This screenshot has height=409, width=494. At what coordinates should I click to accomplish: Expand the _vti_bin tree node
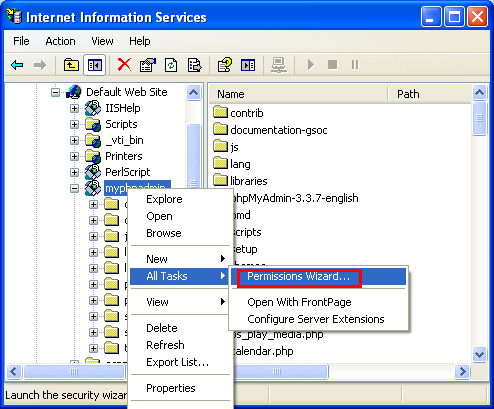pyautogui.click(x=74, y=140)
